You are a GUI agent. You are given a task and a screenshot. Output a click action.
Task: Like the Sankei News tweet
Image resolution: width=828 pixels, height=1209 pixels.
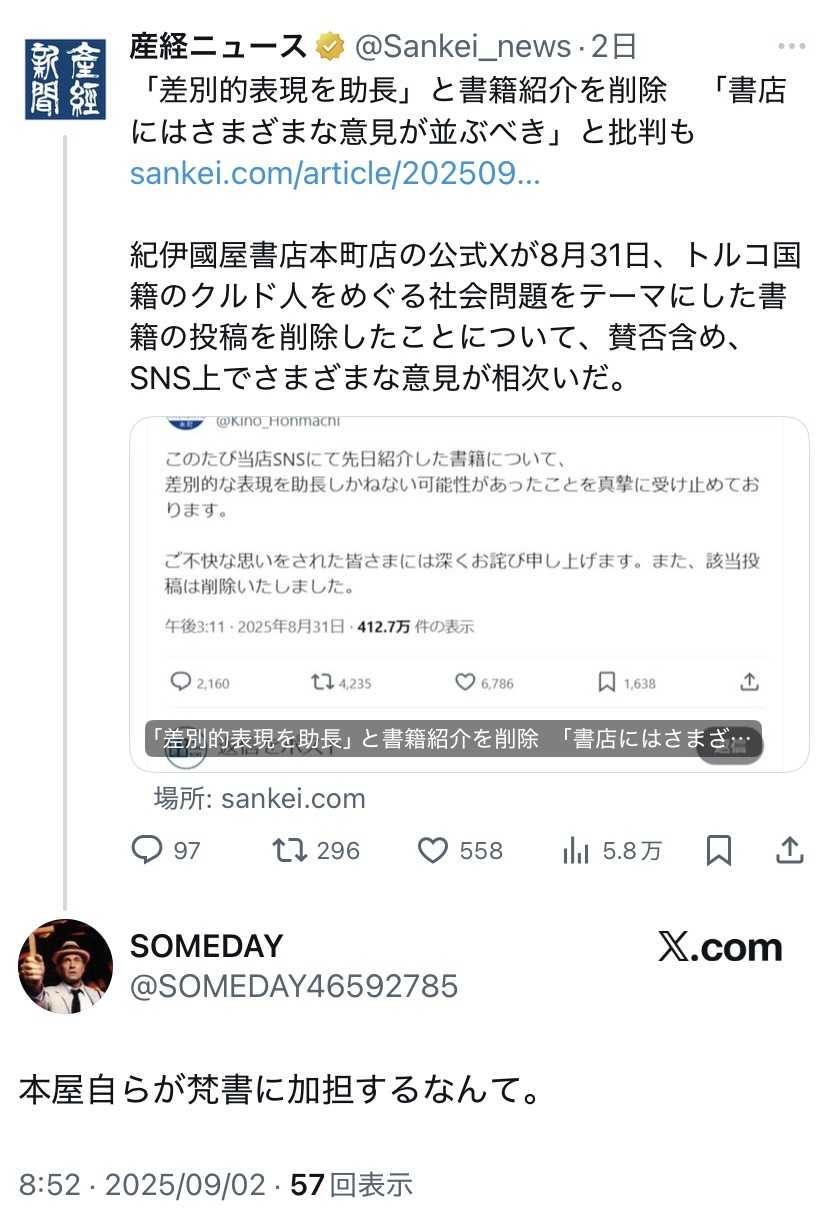point(432,850)
